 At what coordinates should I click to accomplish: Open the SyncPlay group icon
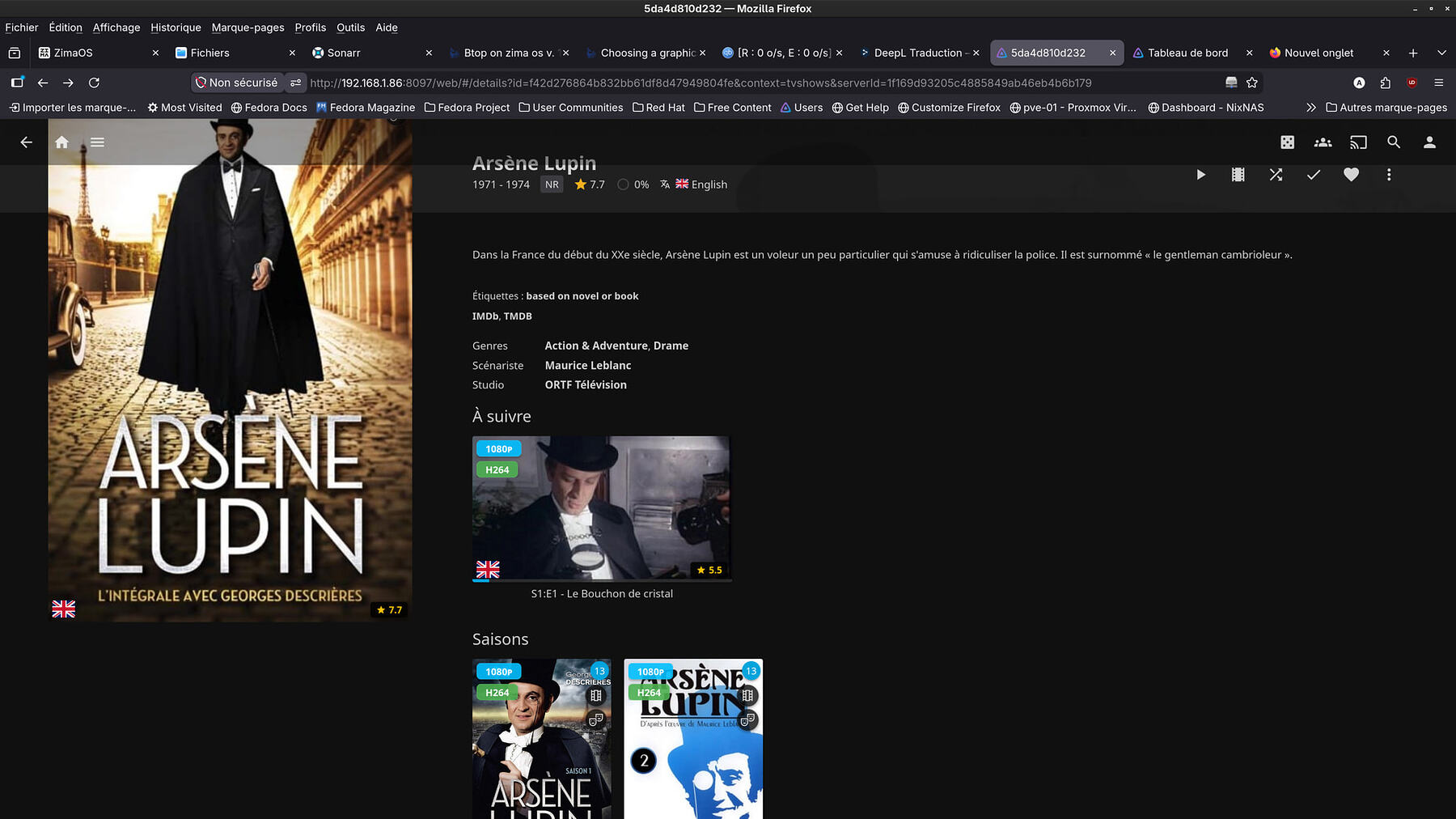(x=1323, y=142)
